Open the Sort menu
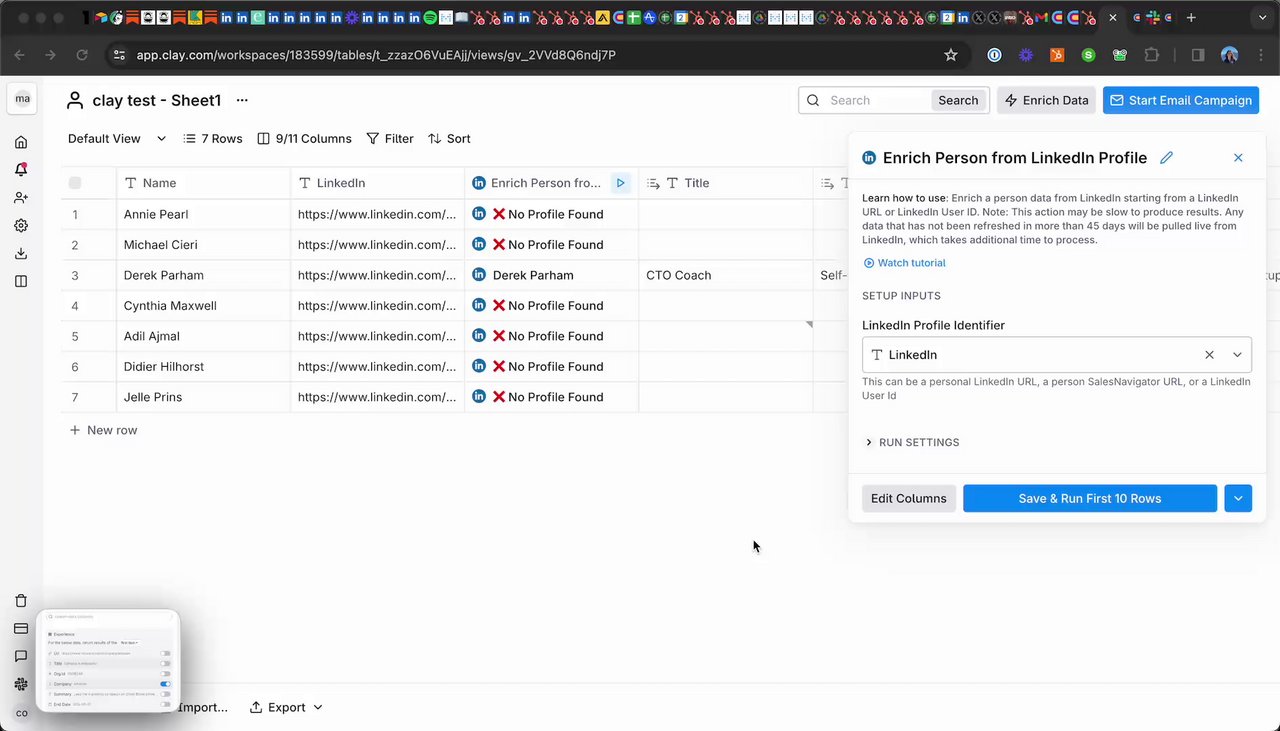 (x=449, y=139)
